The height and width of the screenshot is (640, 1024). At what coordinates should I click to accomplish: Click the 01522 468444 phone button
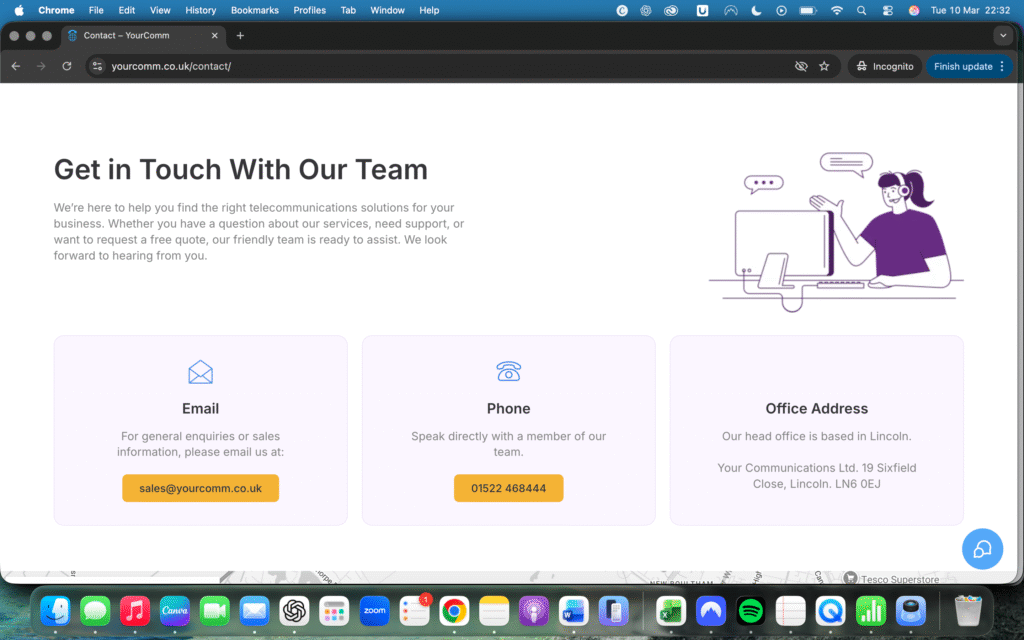click(508, 488)
